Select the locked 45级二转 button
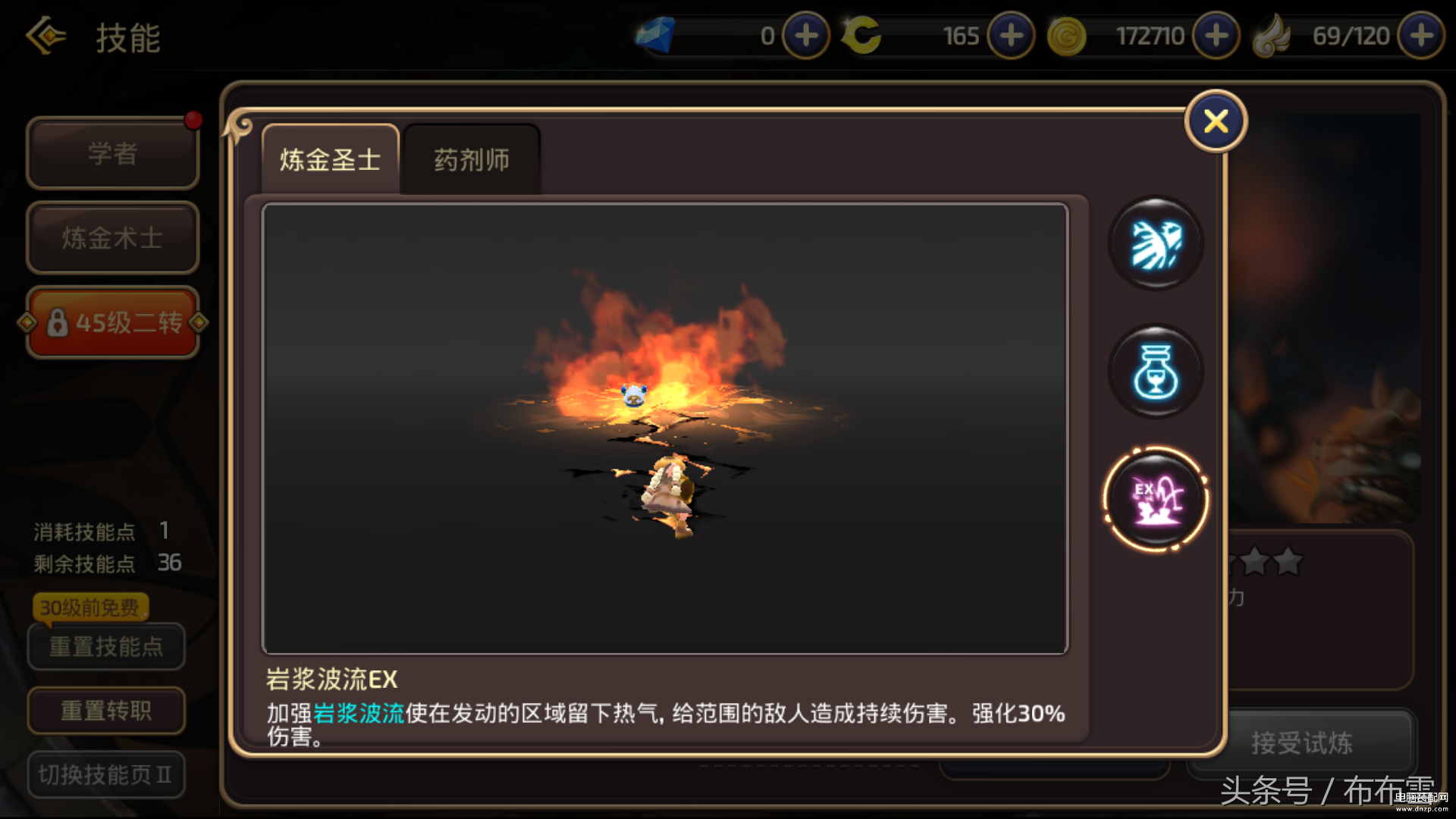1456x819 pixels. coord(113,322)
